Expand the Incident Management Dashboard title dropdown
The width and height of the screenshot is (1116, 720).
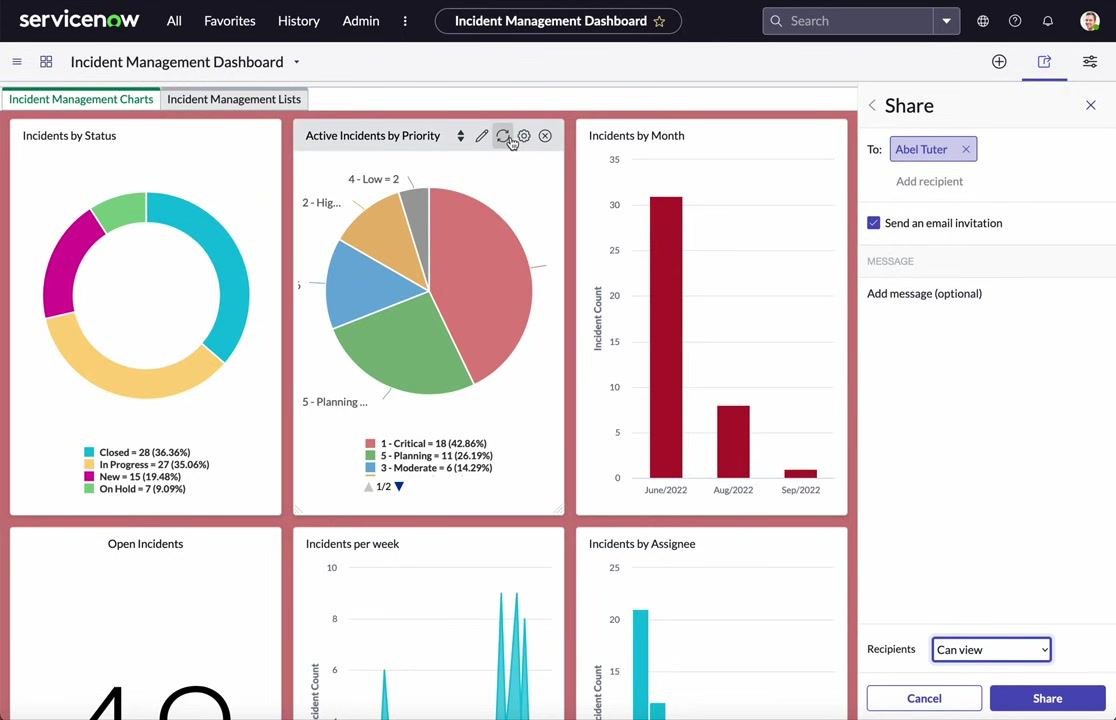pos(297,62)
